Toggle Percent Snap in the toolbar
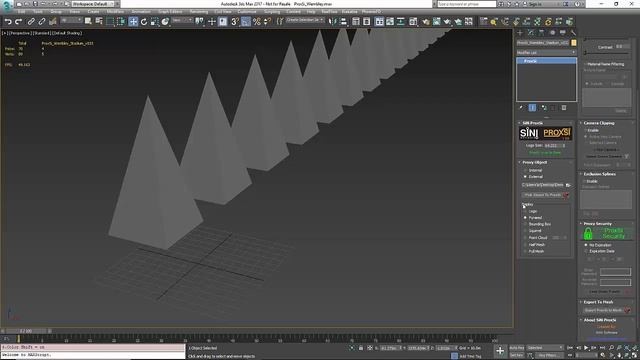 click(x=256, y=21)
